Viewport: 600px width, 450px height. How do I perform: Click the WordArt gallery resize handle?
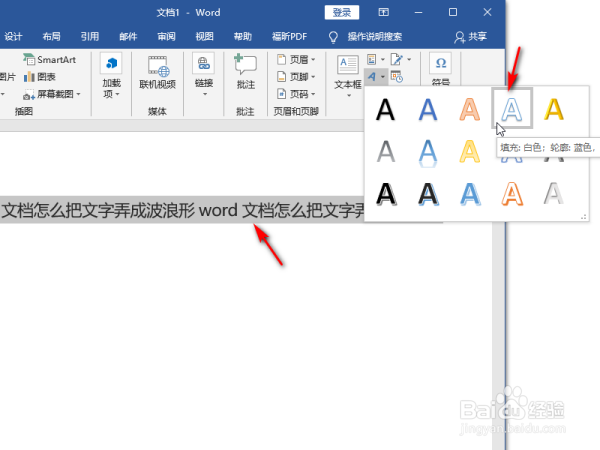pos(584,217)
